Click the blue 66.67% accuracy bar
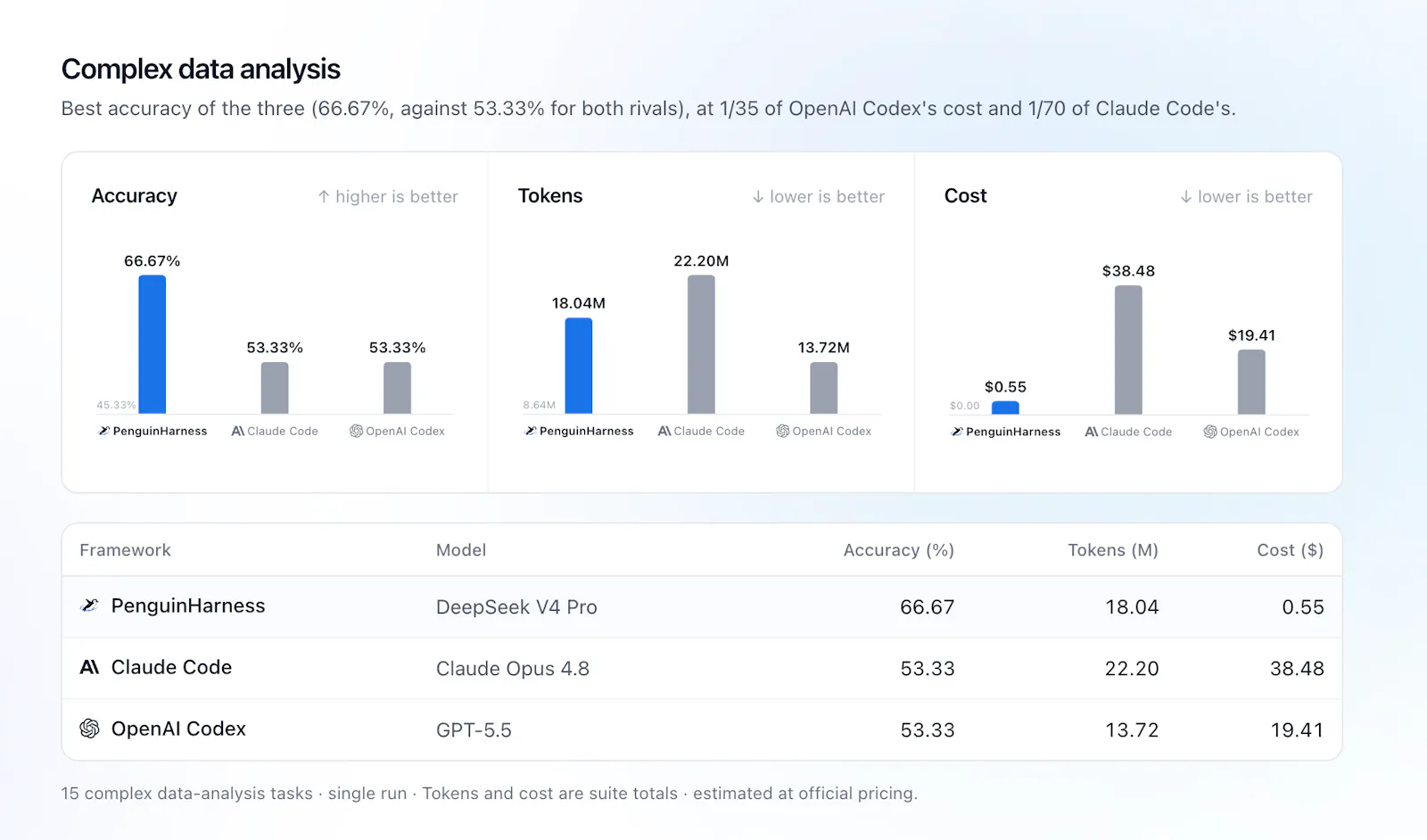The height and width of the screenshot is (840, 1427). [x=153, y=344]
